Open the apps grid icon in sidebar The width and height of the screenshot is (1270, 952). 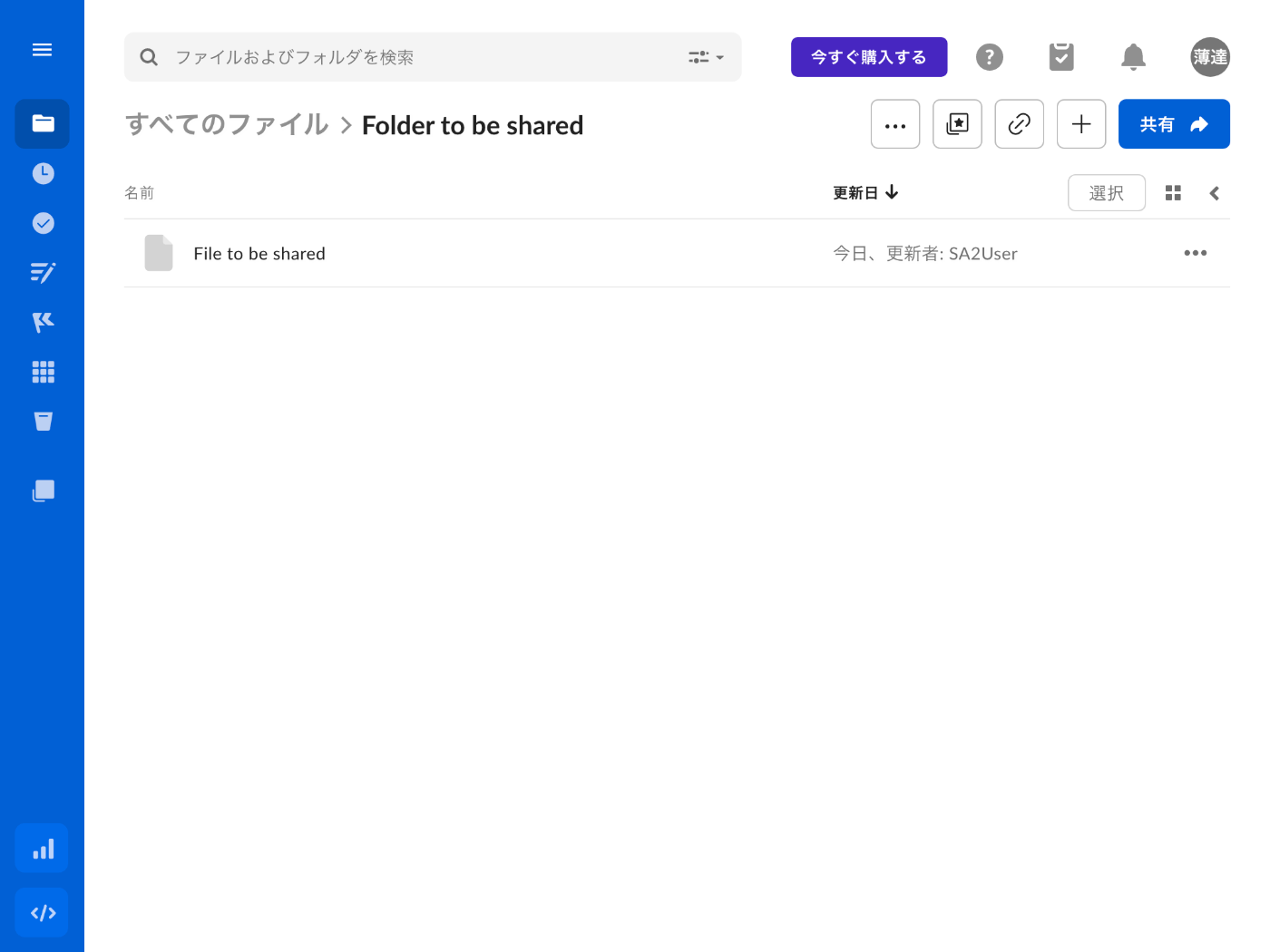coord(43,372)
